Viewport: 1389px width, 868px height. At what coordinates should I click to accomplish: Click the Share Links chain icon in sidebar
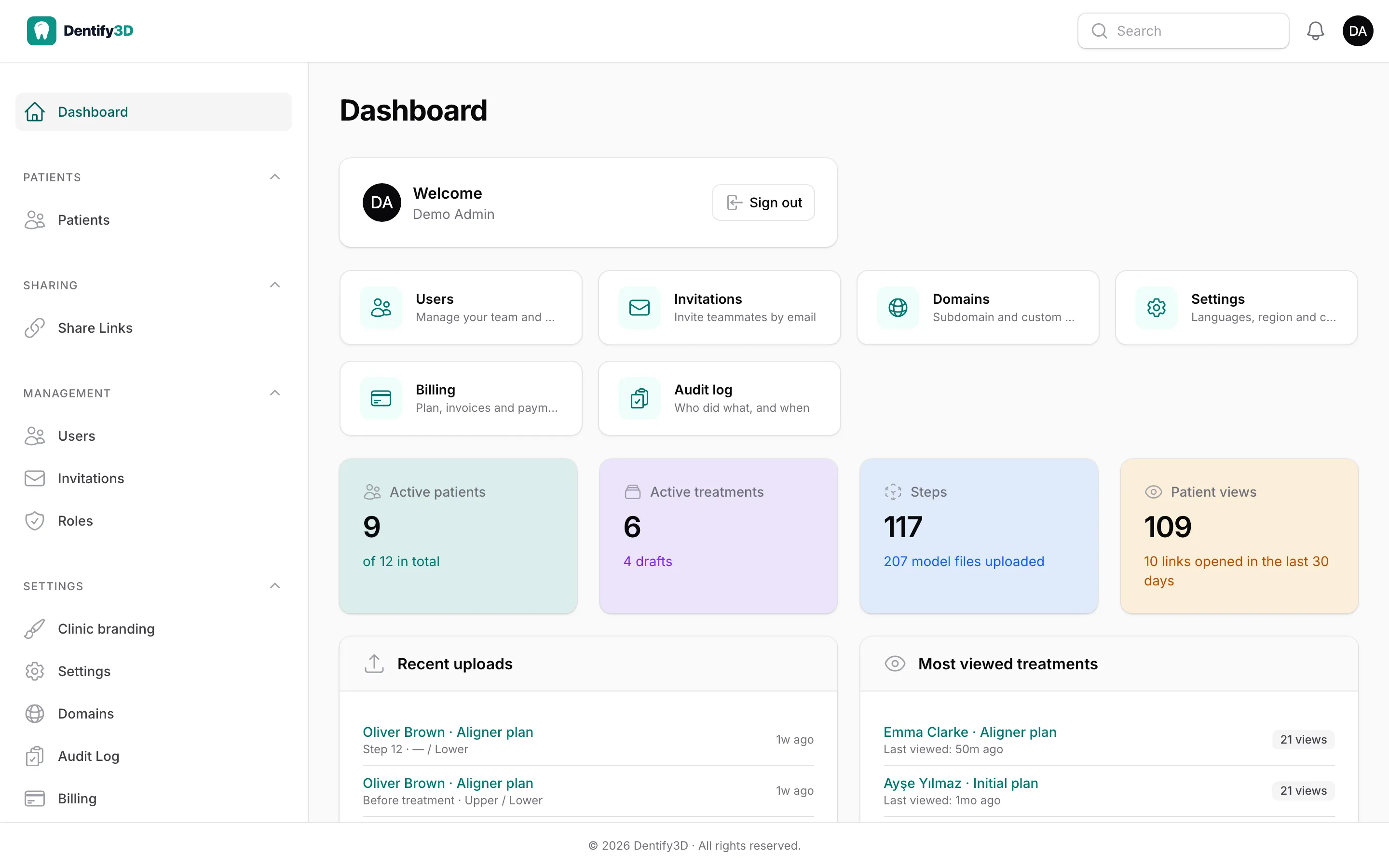34,328
